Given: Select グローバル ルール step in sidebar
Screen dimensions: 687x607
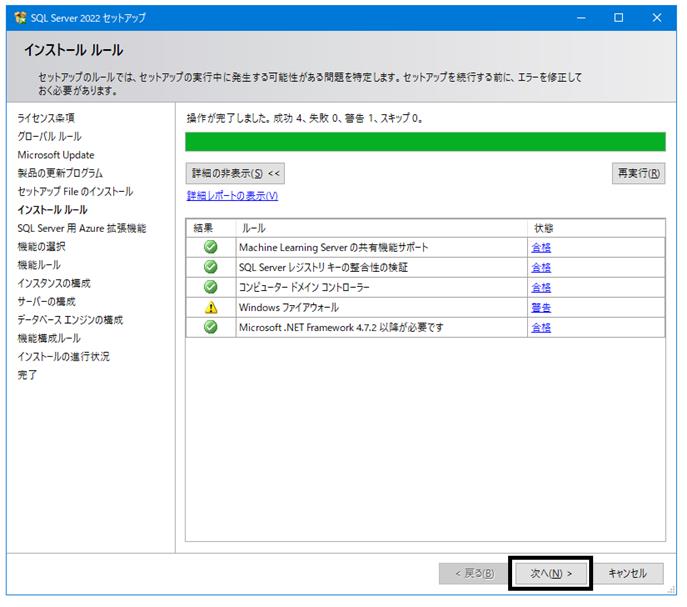Looking at the screenshot, I should coord(50,136).
